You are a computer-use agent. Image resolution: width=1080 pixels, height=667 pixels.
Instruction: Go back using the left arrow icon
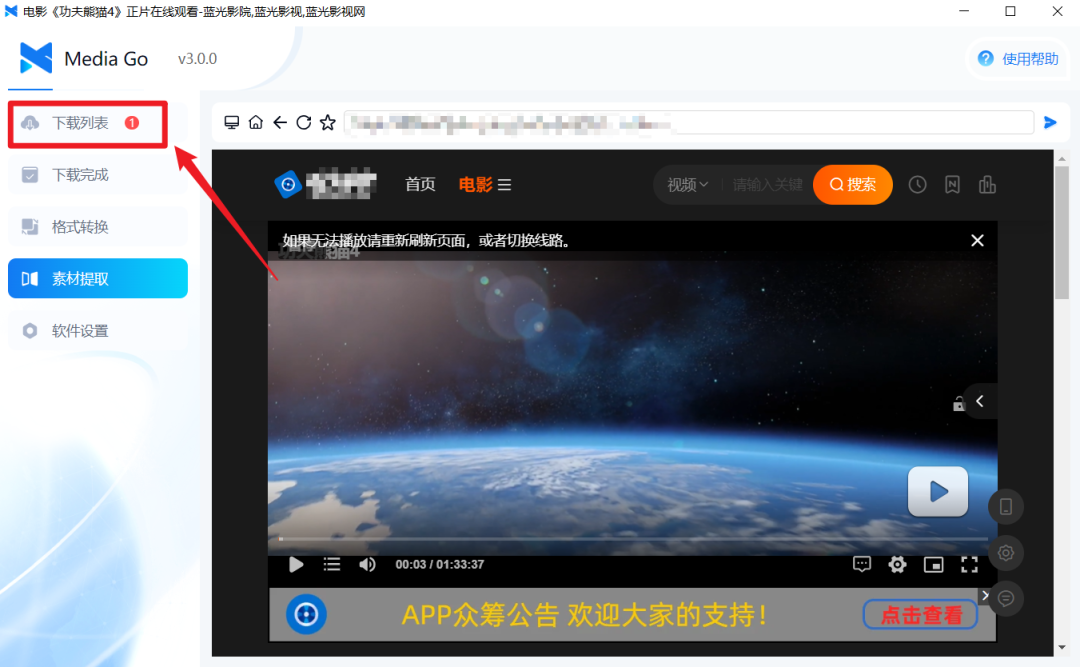[280, 123]
